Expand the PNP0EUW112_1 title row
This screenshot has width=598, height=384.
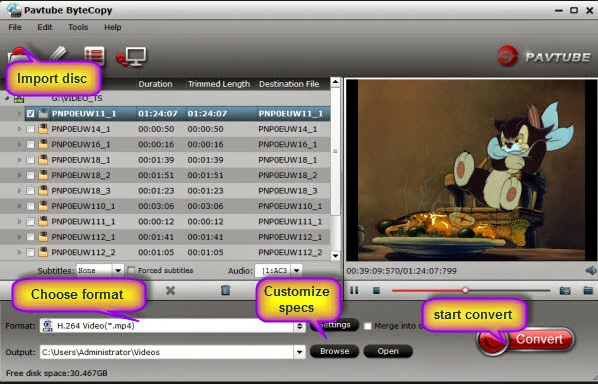tap(19, 237)
